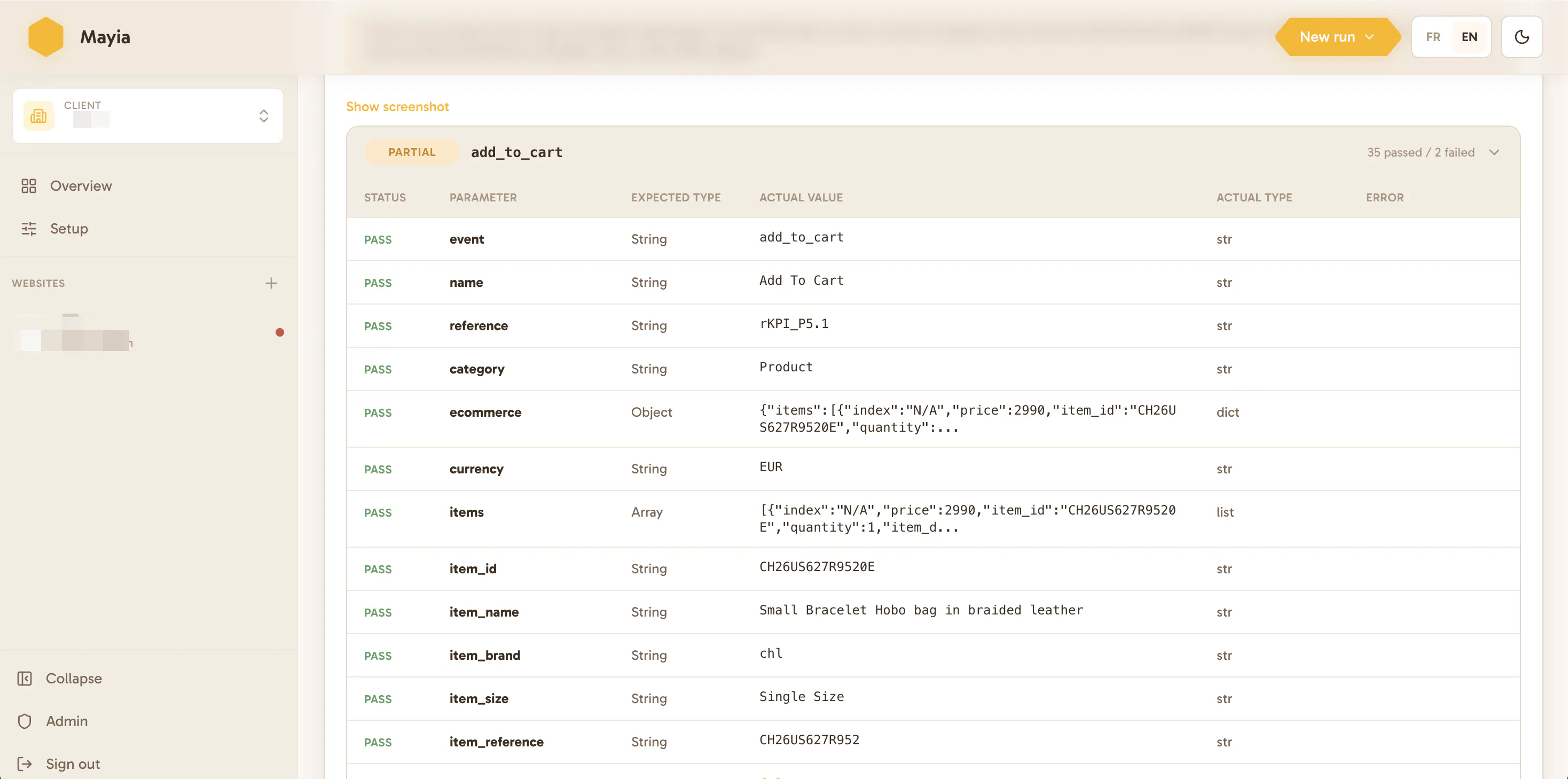This screenshot has width=1568, height=779.
Task: Click the ERROR column header
Action: [1384, 197]
